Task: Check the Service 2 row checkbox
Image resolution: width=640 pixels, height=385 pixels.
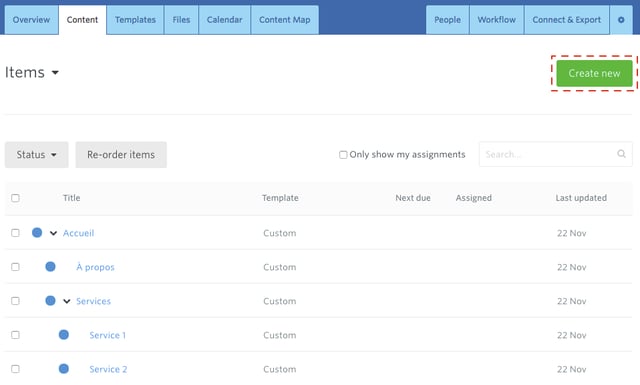Action: coord(16,369)
